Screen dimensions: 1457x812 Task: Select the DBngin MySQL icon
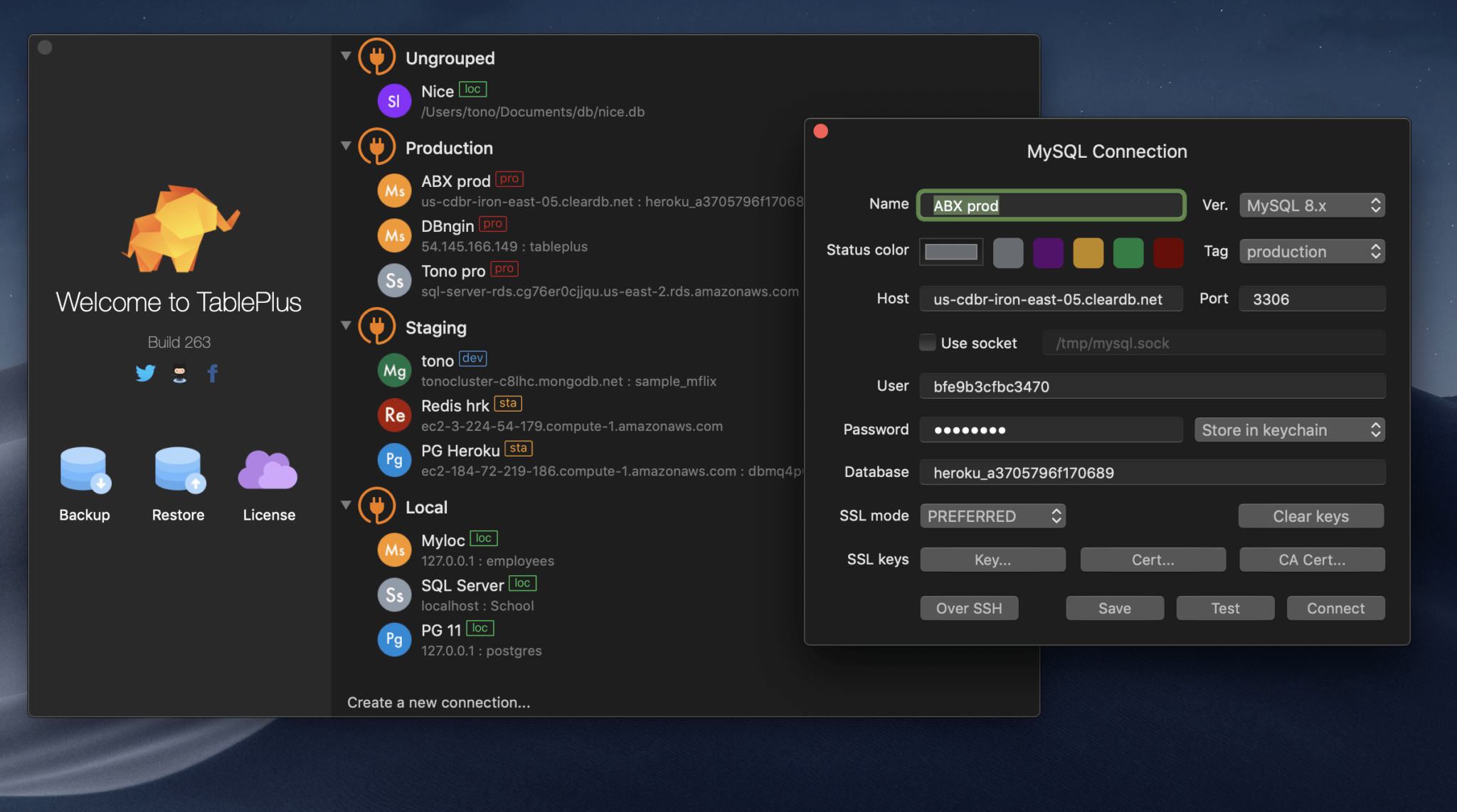[394, 235]
